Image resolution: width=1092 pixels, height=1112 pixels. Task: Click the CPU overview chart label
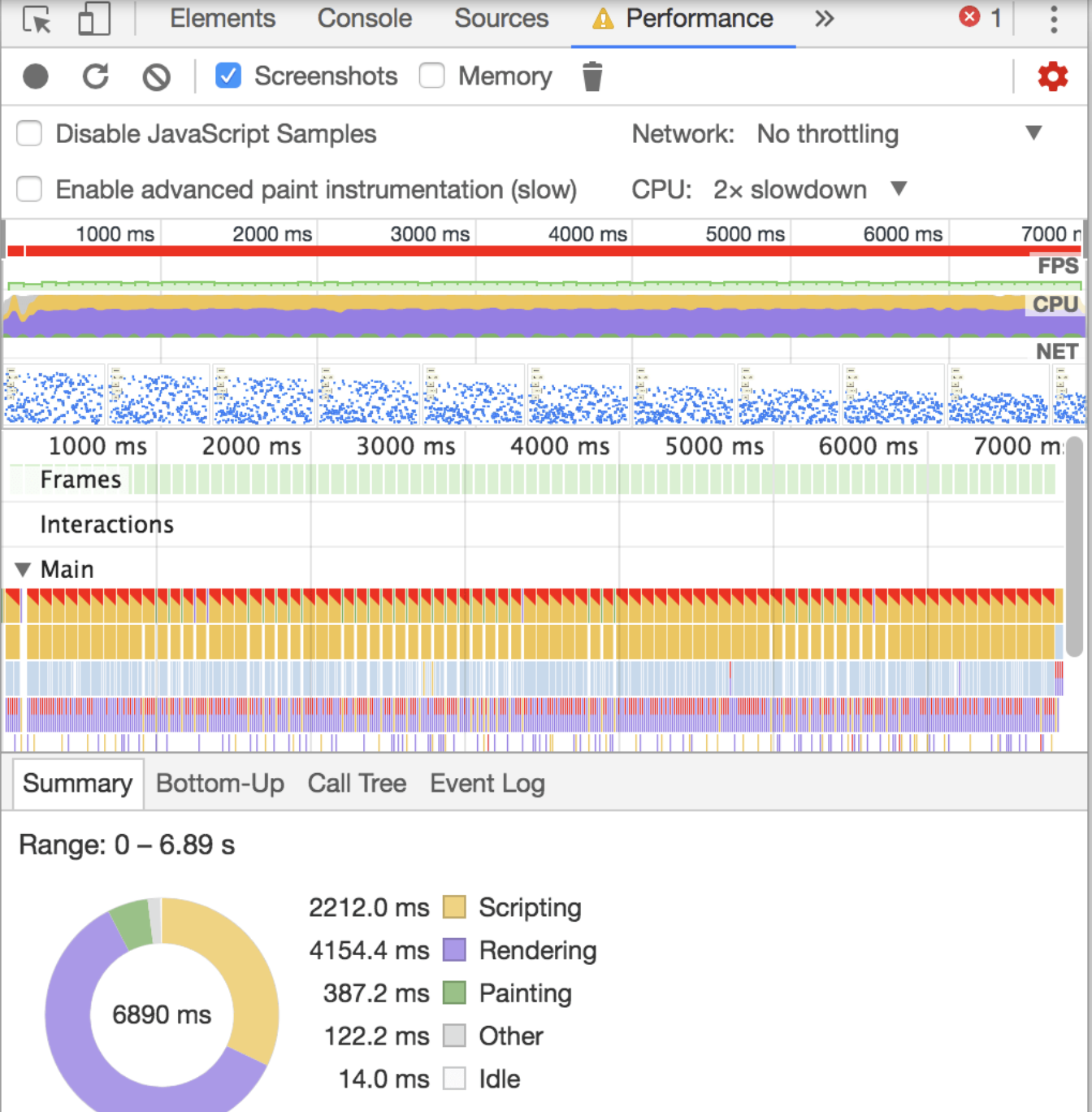click(1055, 304)
